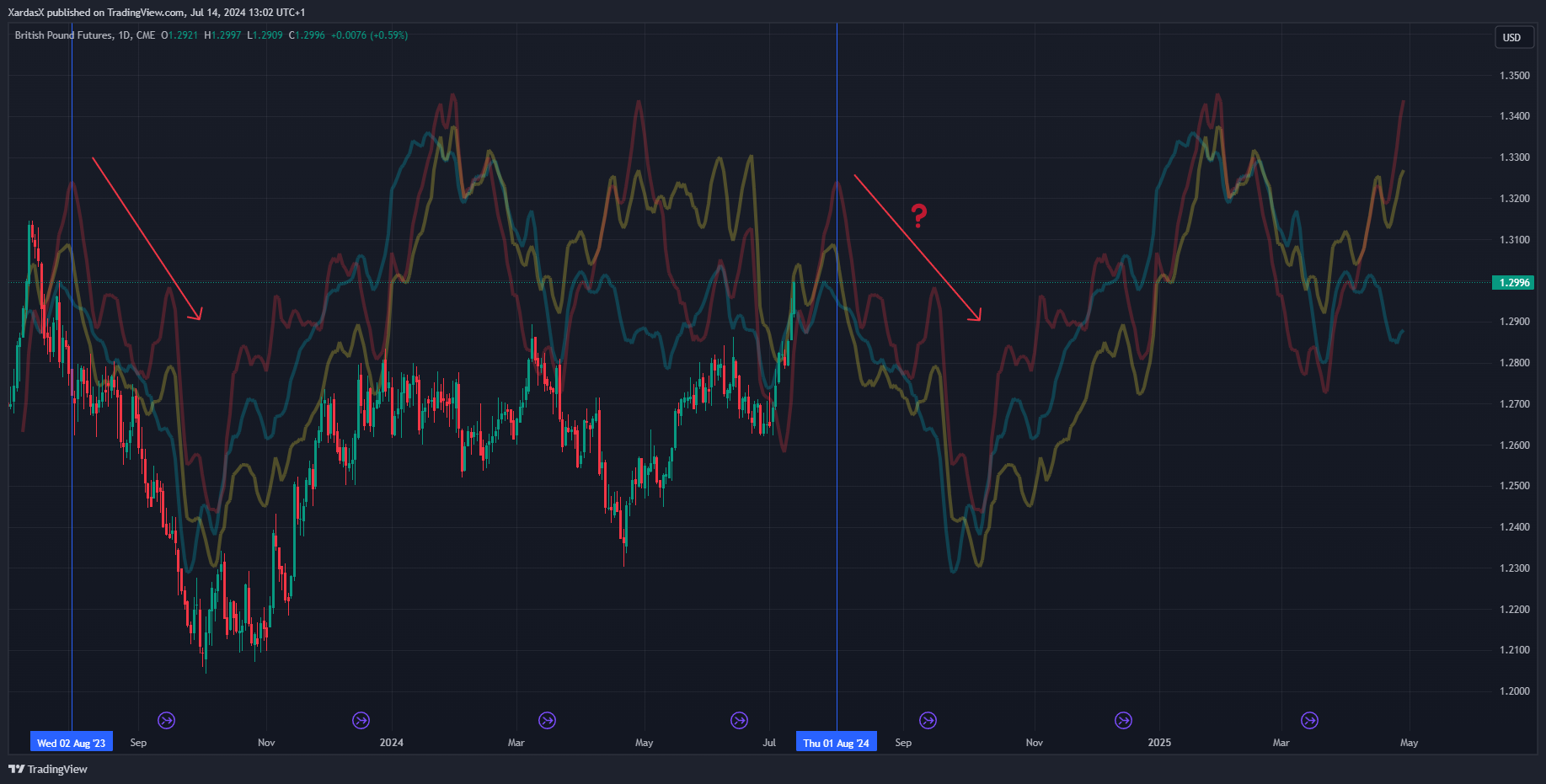Viewport: 1546px width, 784px height.
Task: Click contract roll icon just after Sep 2024
Action: click(x=928, y=720)
